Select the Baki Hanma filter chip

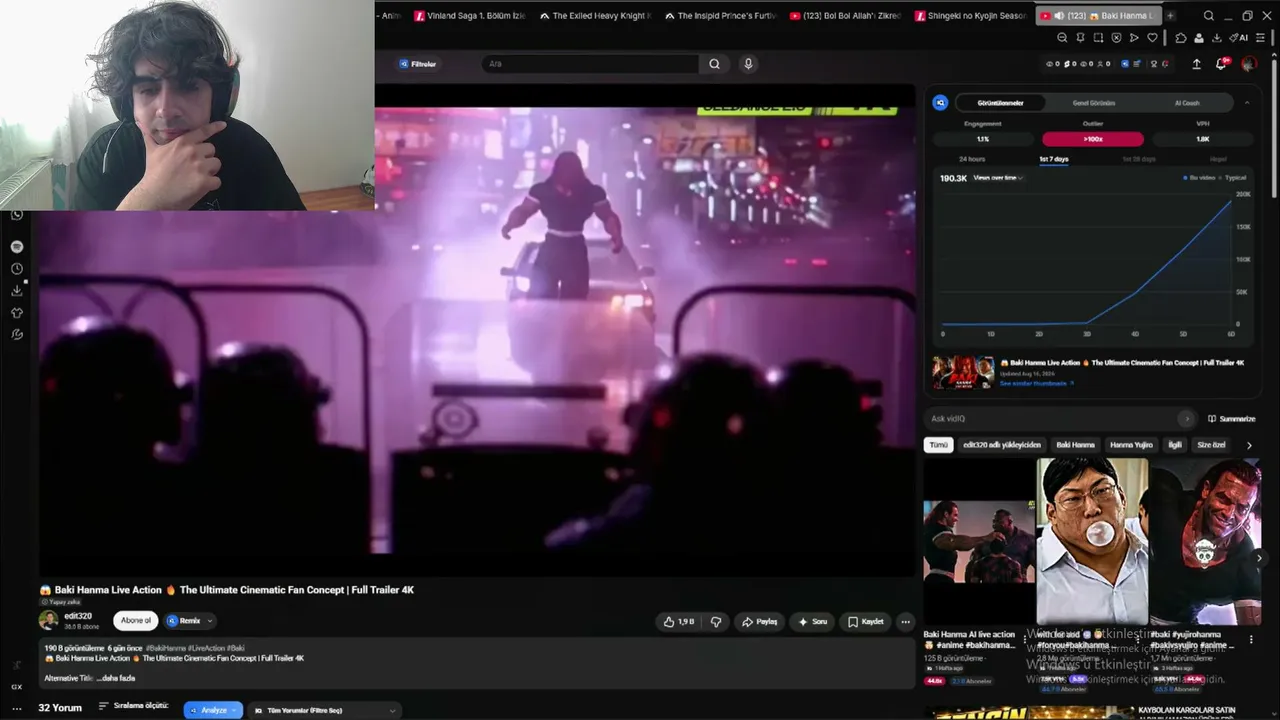click(1076, 445)
